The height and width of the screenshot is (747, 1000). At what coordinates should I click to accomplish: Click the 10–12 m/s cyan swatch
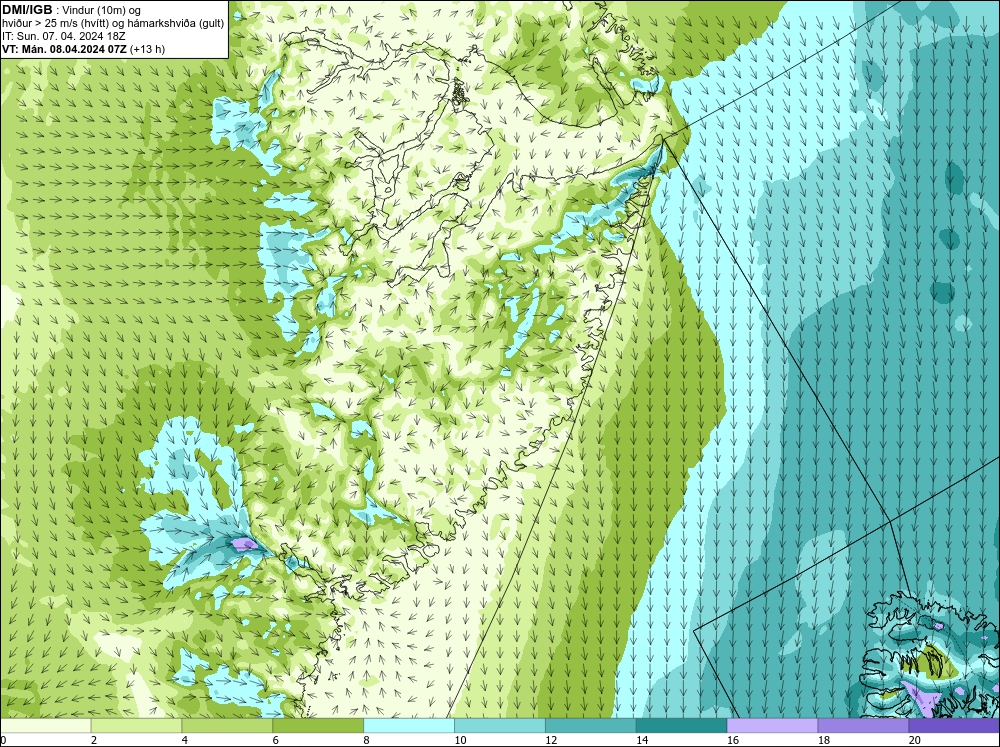[x=499, y=726]
